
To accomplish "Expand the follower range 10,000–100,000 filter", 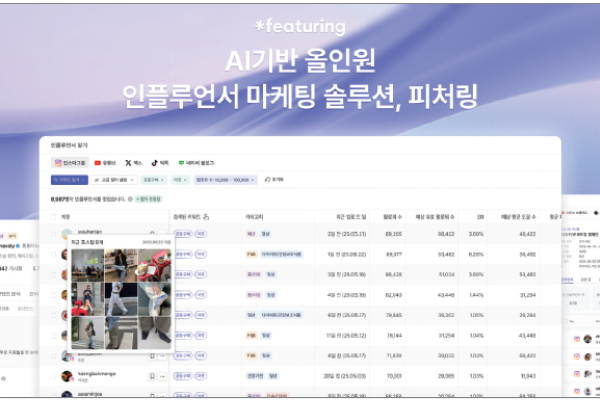I will pos(227,180).
